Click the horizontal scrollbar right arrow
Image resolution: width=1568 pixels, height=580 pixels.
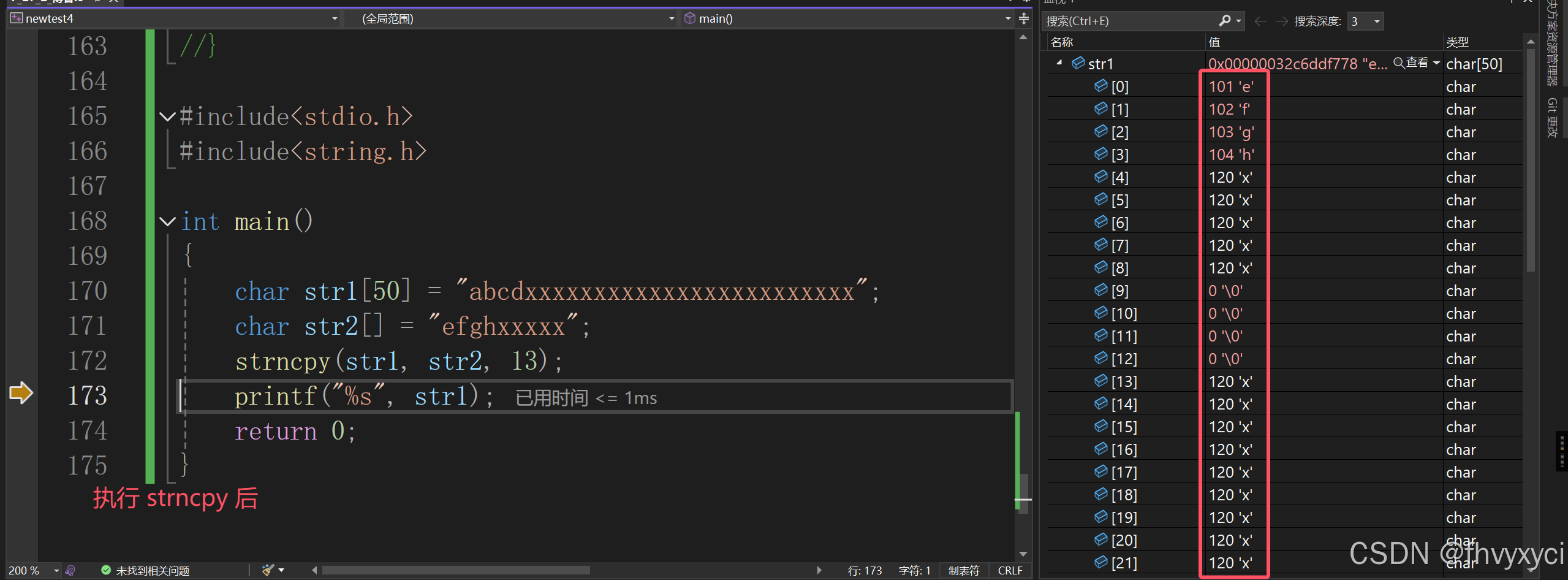pos(819,571)
